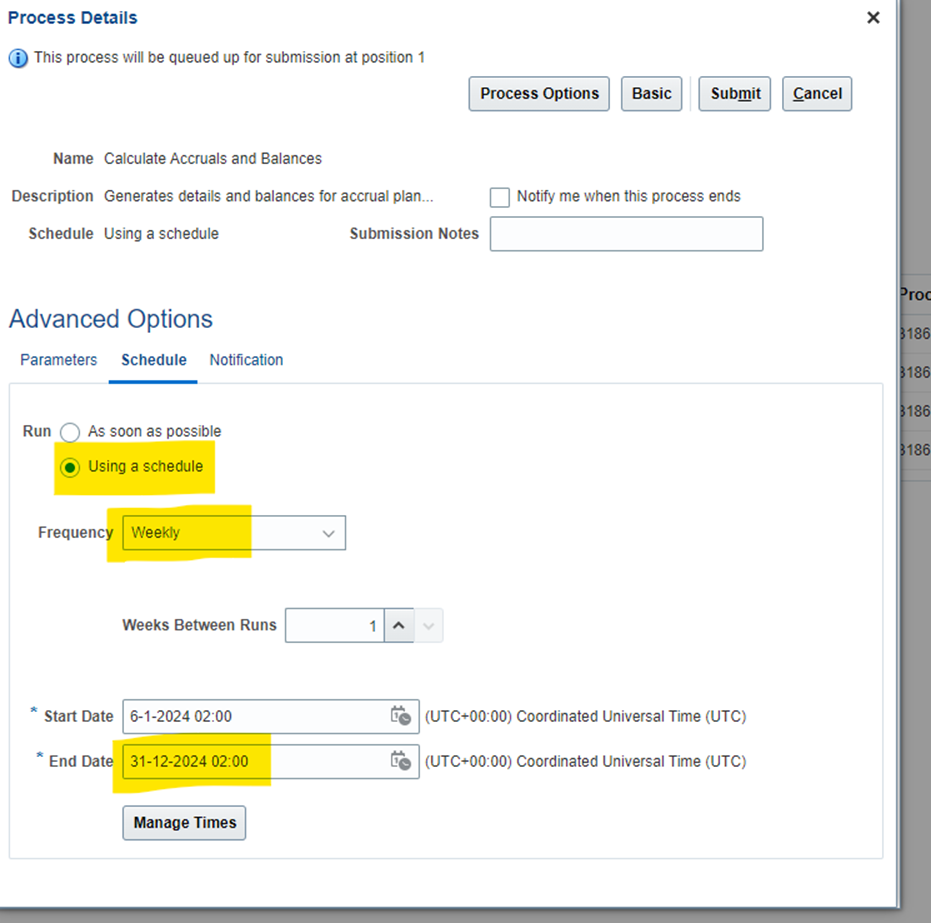The height and width of the screenshot is (923, 931).
Task: Select the As soon as possible option
Action: [x=69, y=431]
